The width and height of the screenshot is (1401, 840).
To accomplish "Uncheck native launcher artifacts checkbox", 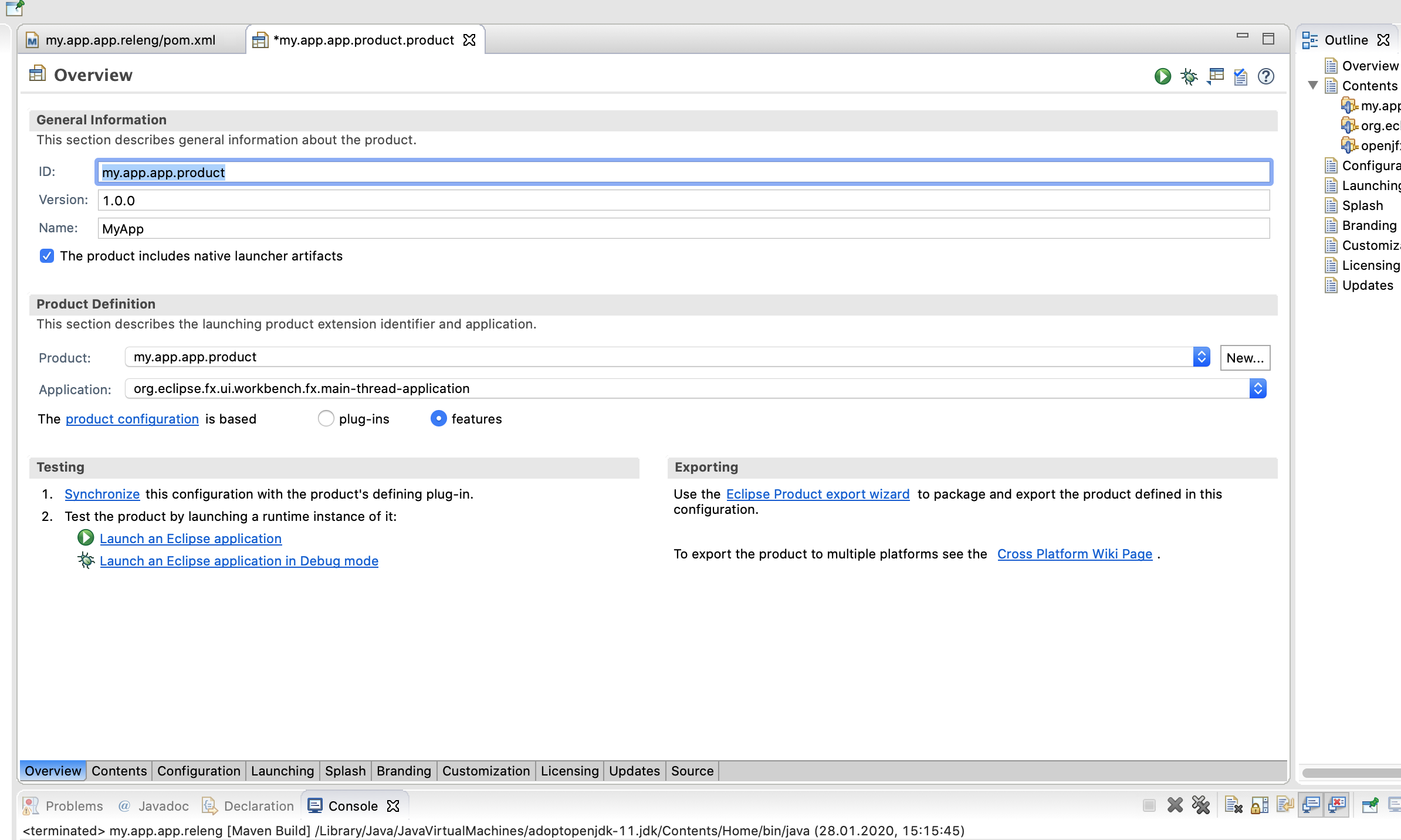I will click(x=47, y=256).
